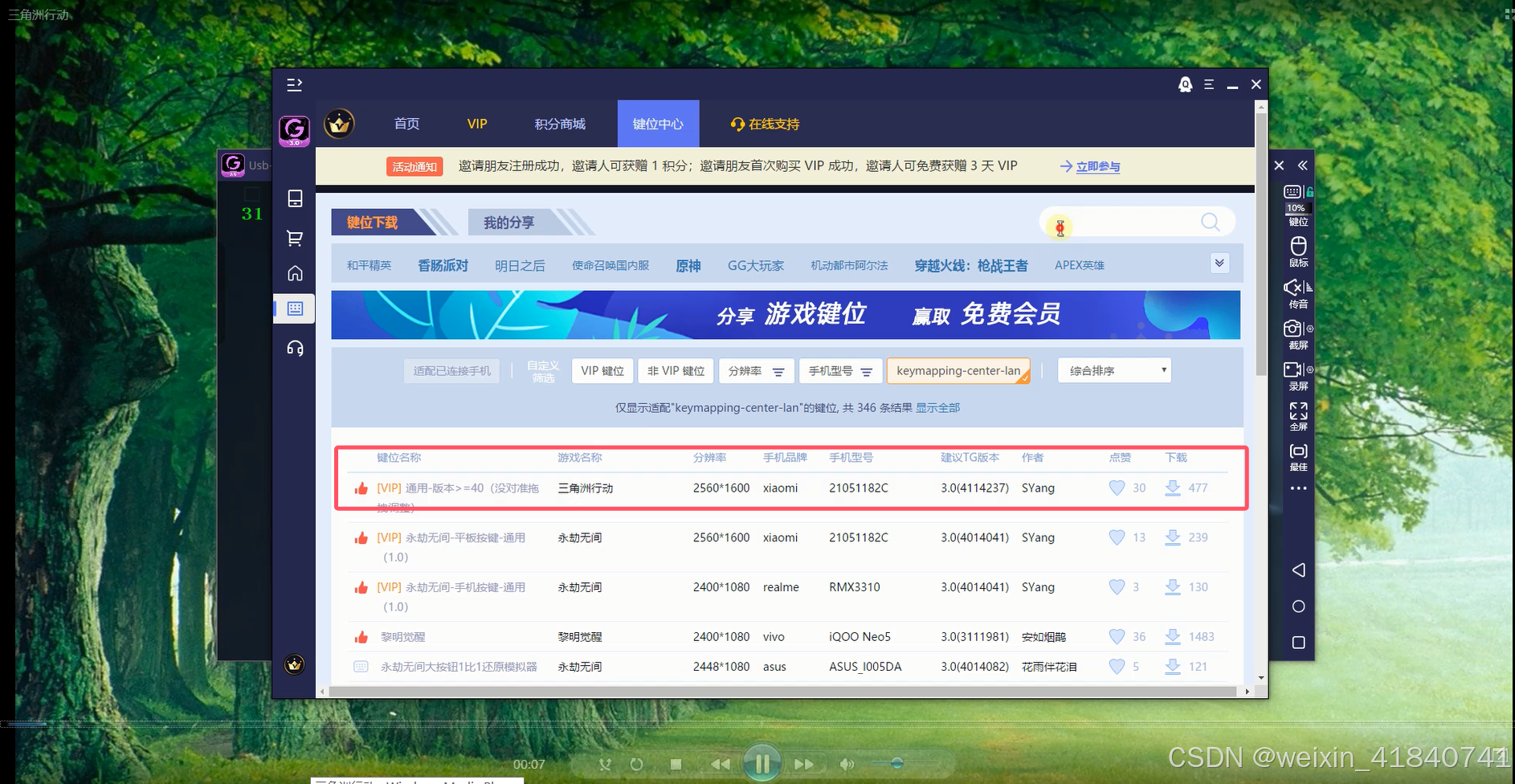Open the home icon in left sidebar
Screen dimensions: 1515x784
click(295, 273)
